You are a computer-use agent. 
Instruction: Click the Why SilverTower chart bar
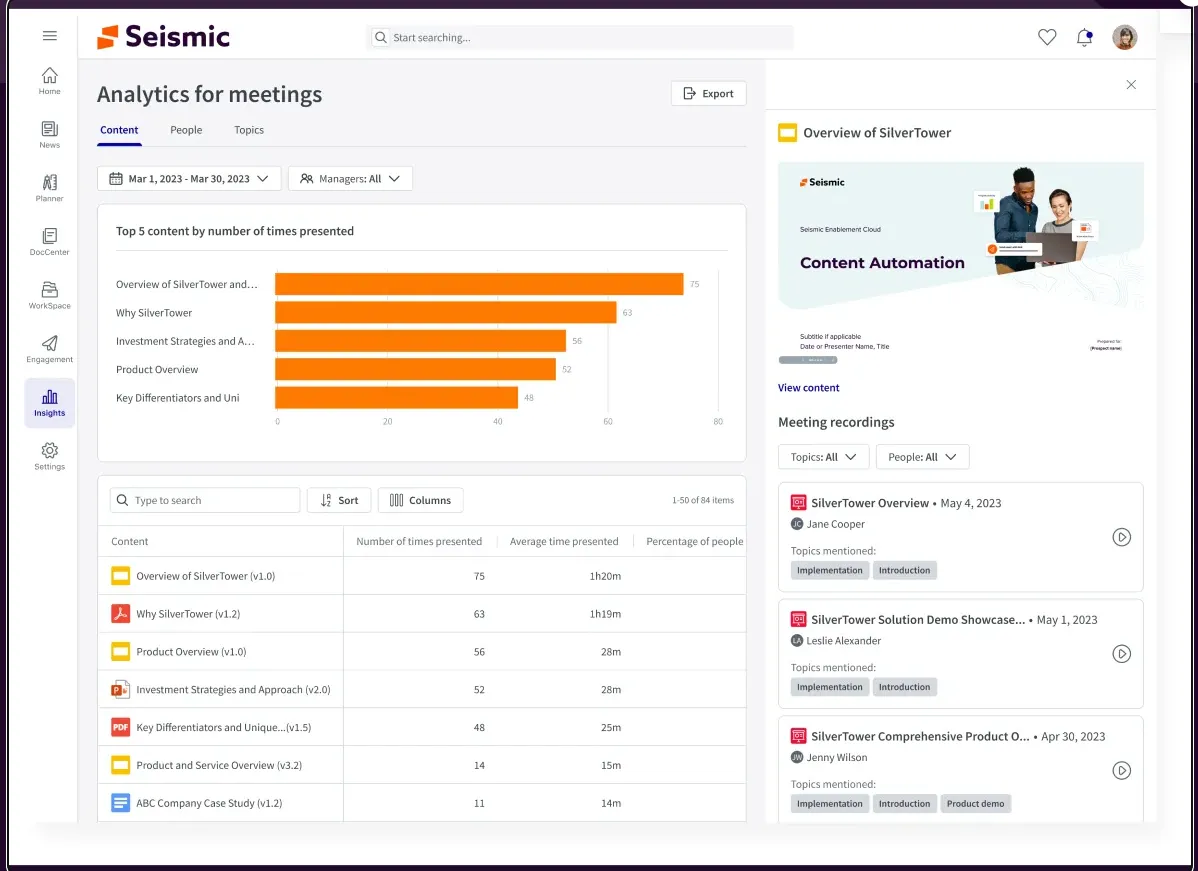(445, 312)
